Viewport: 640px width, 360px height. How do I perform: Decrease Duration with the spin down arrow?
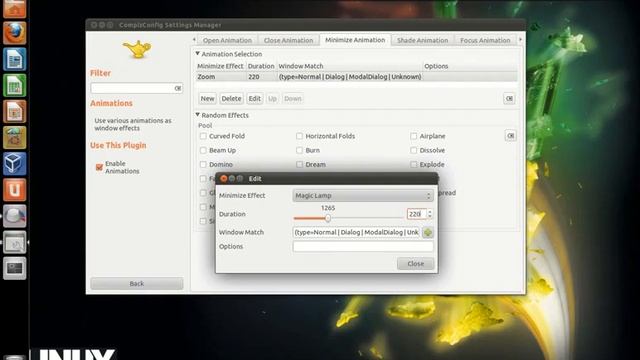(x=430, y=216)
